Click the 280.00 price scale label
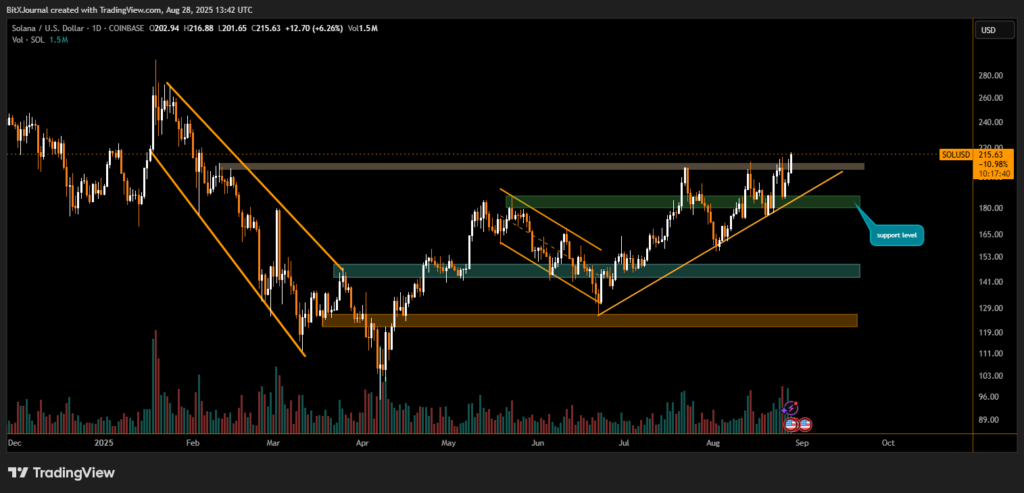The image size is (1024, 493). pyautogui.click(x=990, y=76)
